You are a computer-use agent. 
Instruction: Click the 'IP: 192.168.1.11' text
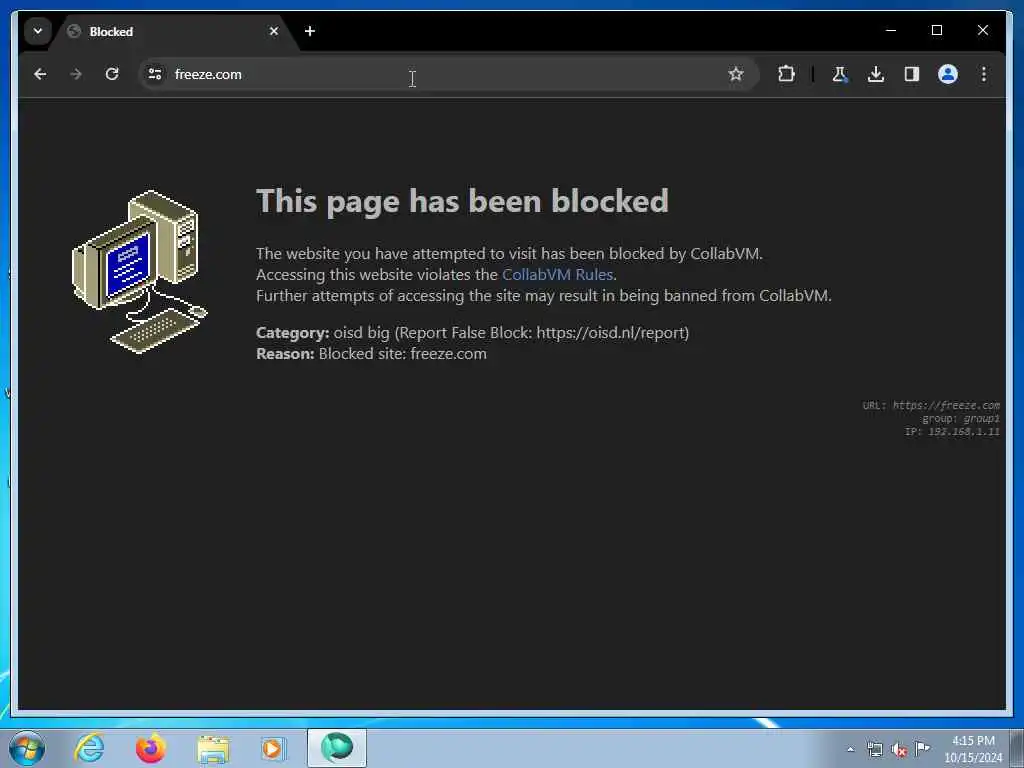tap(952, 432)
